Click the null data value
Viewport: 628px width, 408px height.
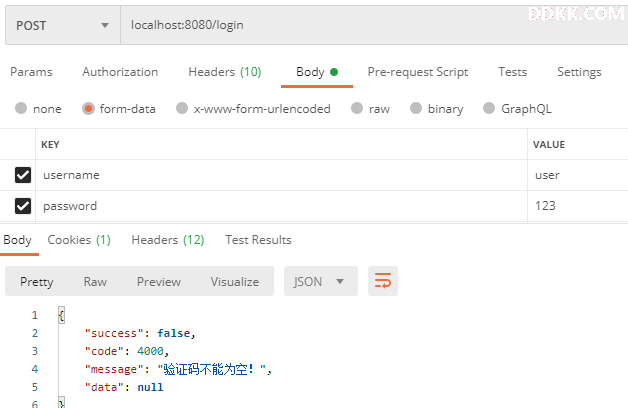[x=150, y=387]
